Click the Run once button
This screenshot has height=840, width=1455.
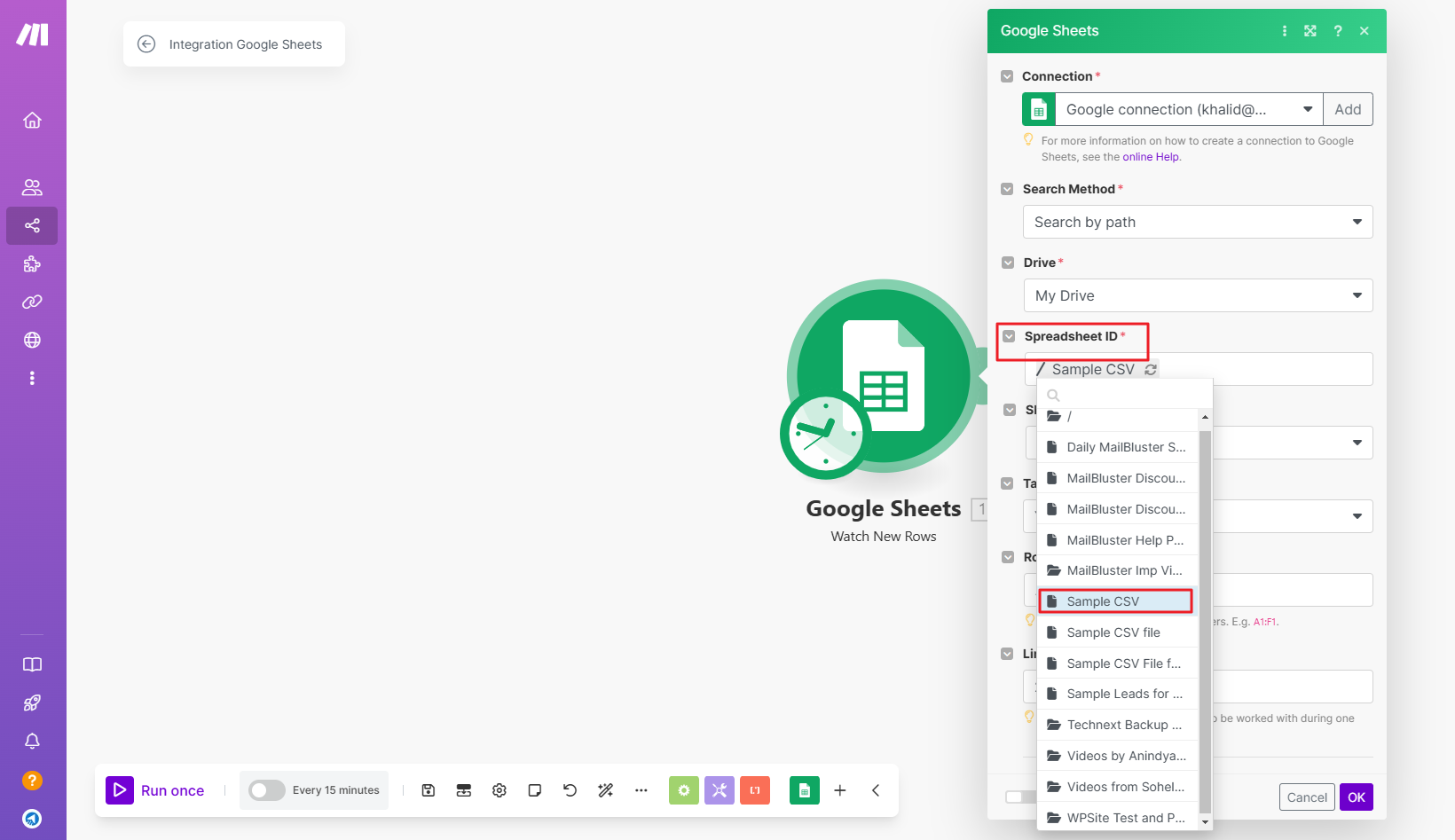tap(156, 790)
